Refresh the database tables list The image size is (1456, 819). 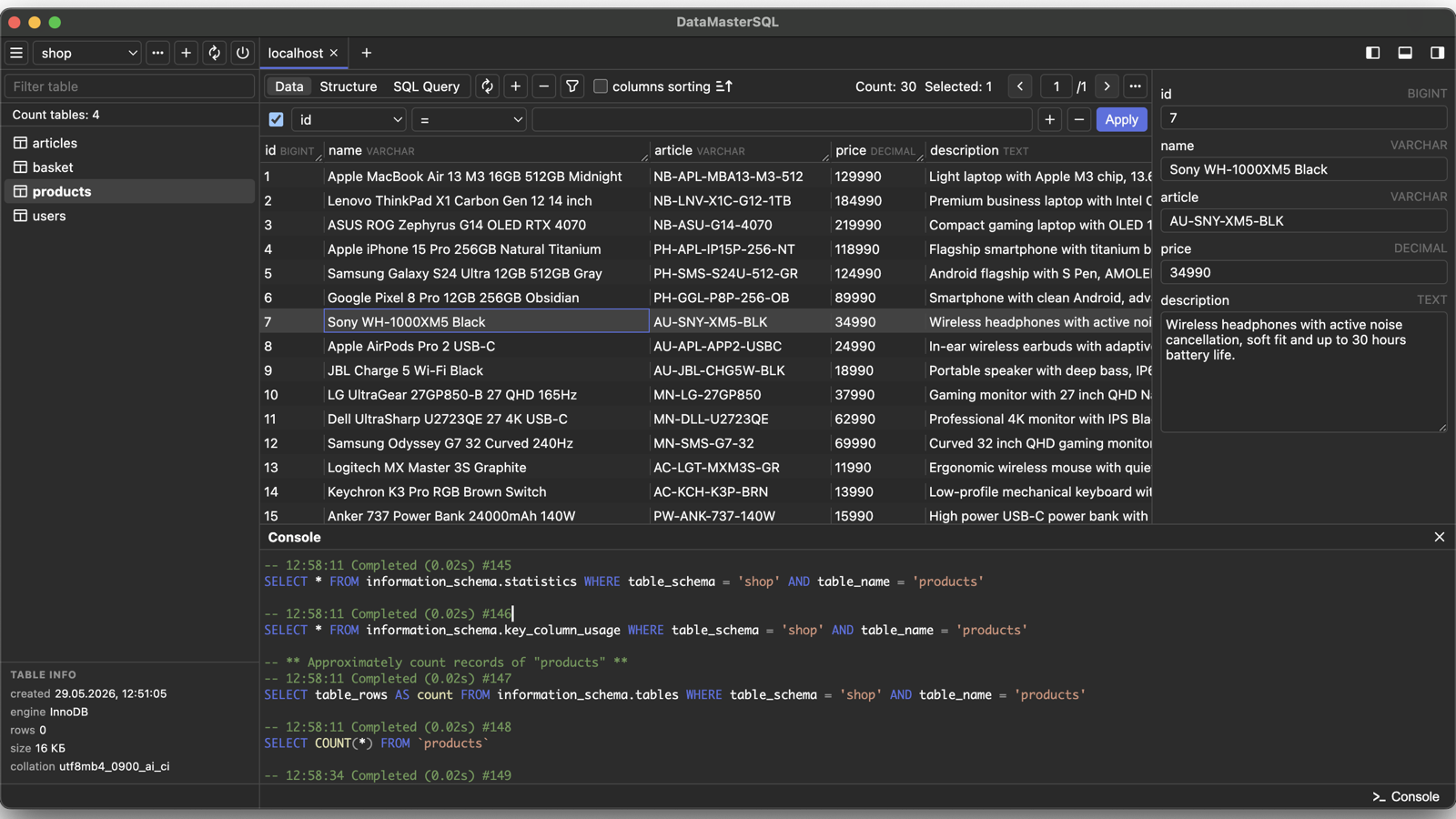tap(214, 53)
